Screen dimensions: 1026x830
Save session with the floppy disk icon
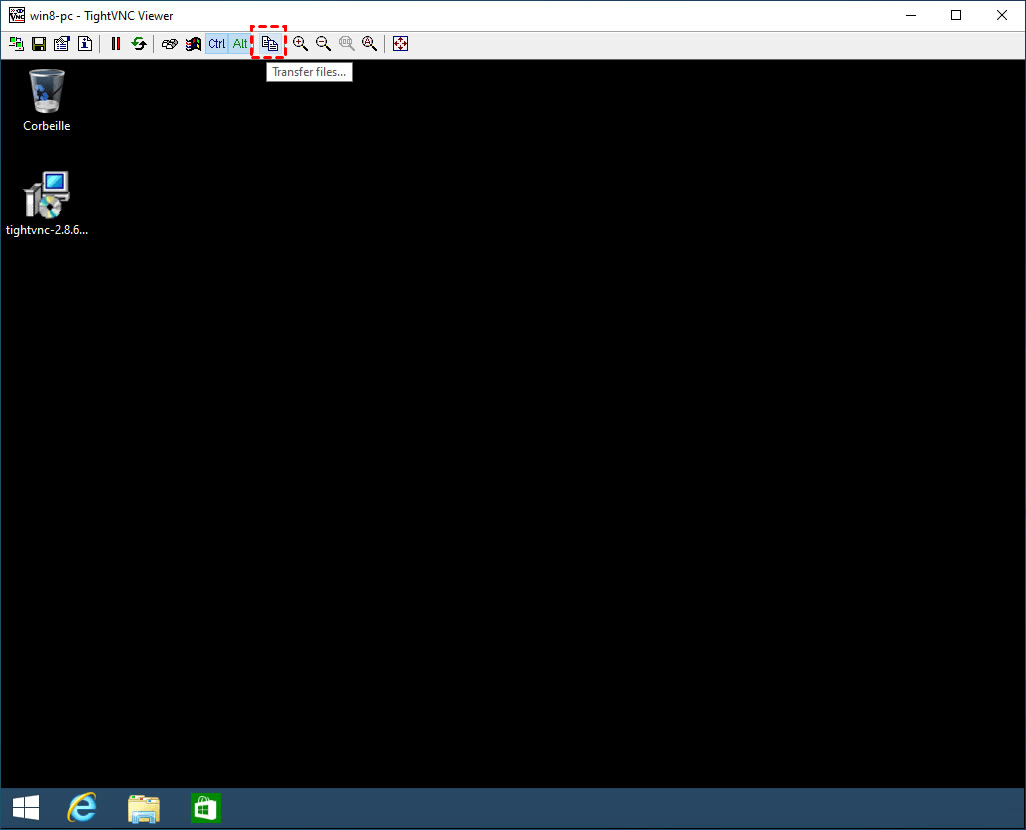pos(39,44)
